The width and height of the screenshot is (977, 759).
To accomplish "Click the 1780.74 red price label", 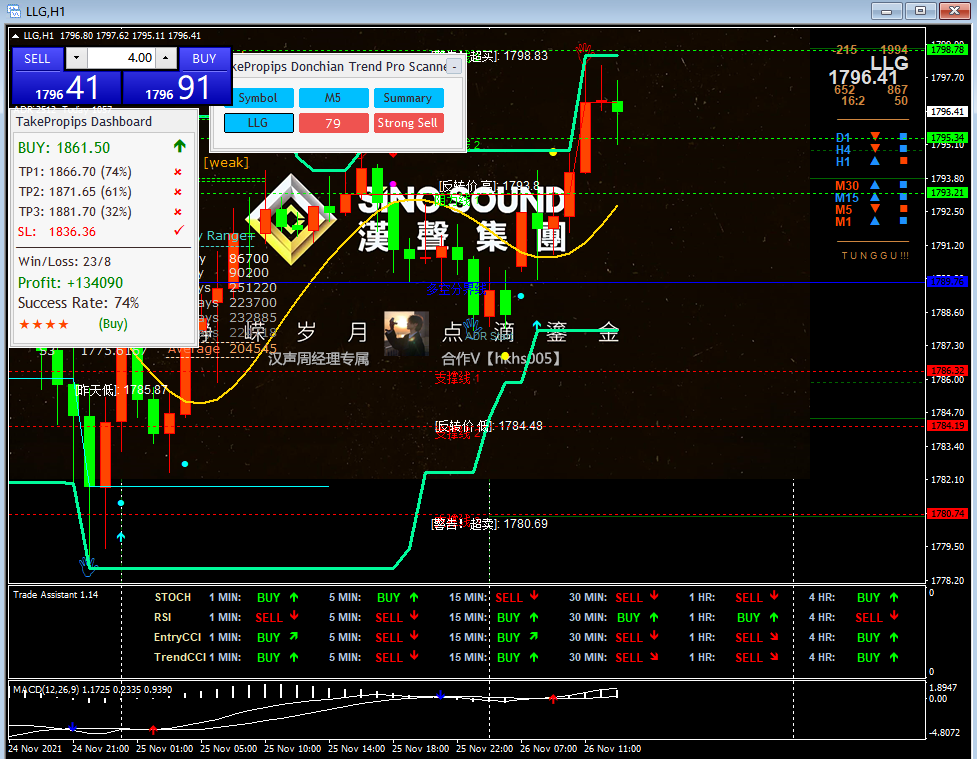I will pyautogui.click(x=947, y=513).
